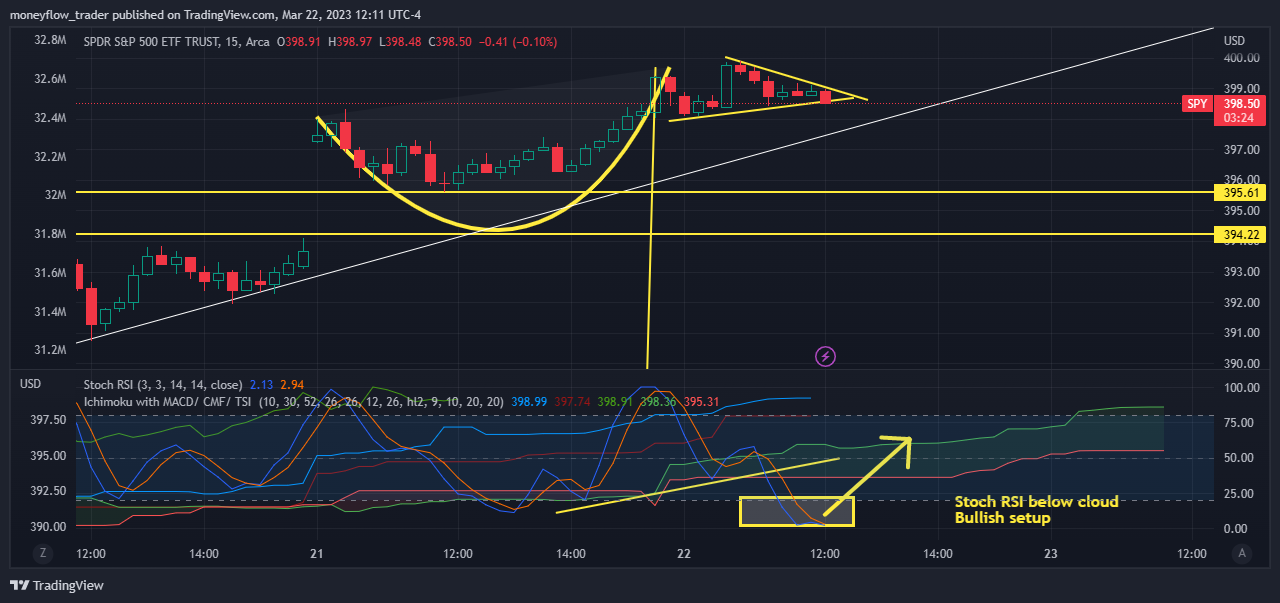Click date label 21 on time axis
This screenshot has height=603, width=1280.
pos(317,552)
